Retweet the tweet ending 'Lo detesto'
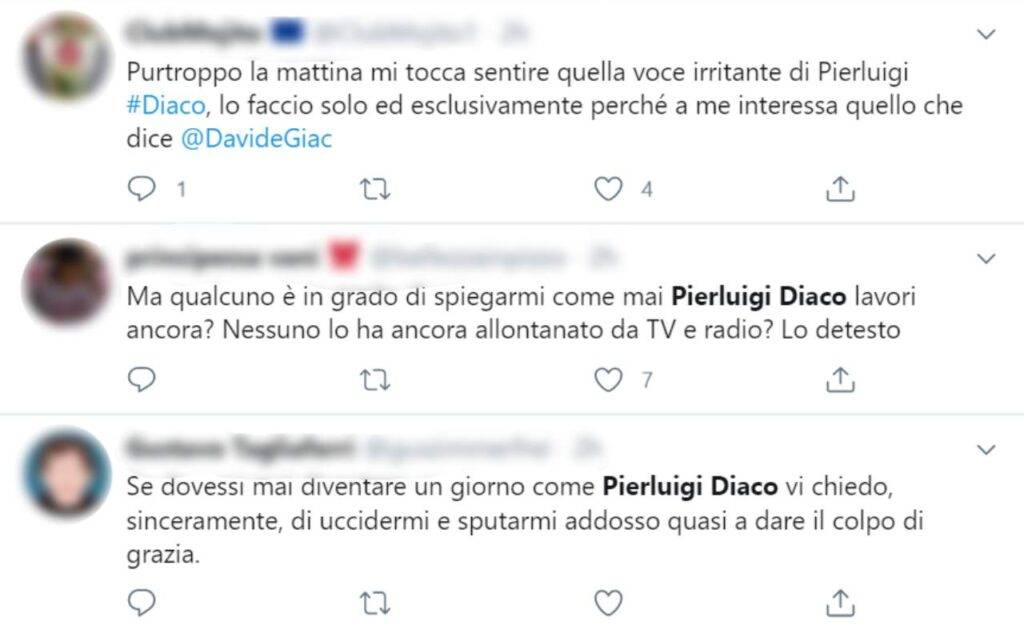Screen dimensions: 1024x634 (375, 380)
